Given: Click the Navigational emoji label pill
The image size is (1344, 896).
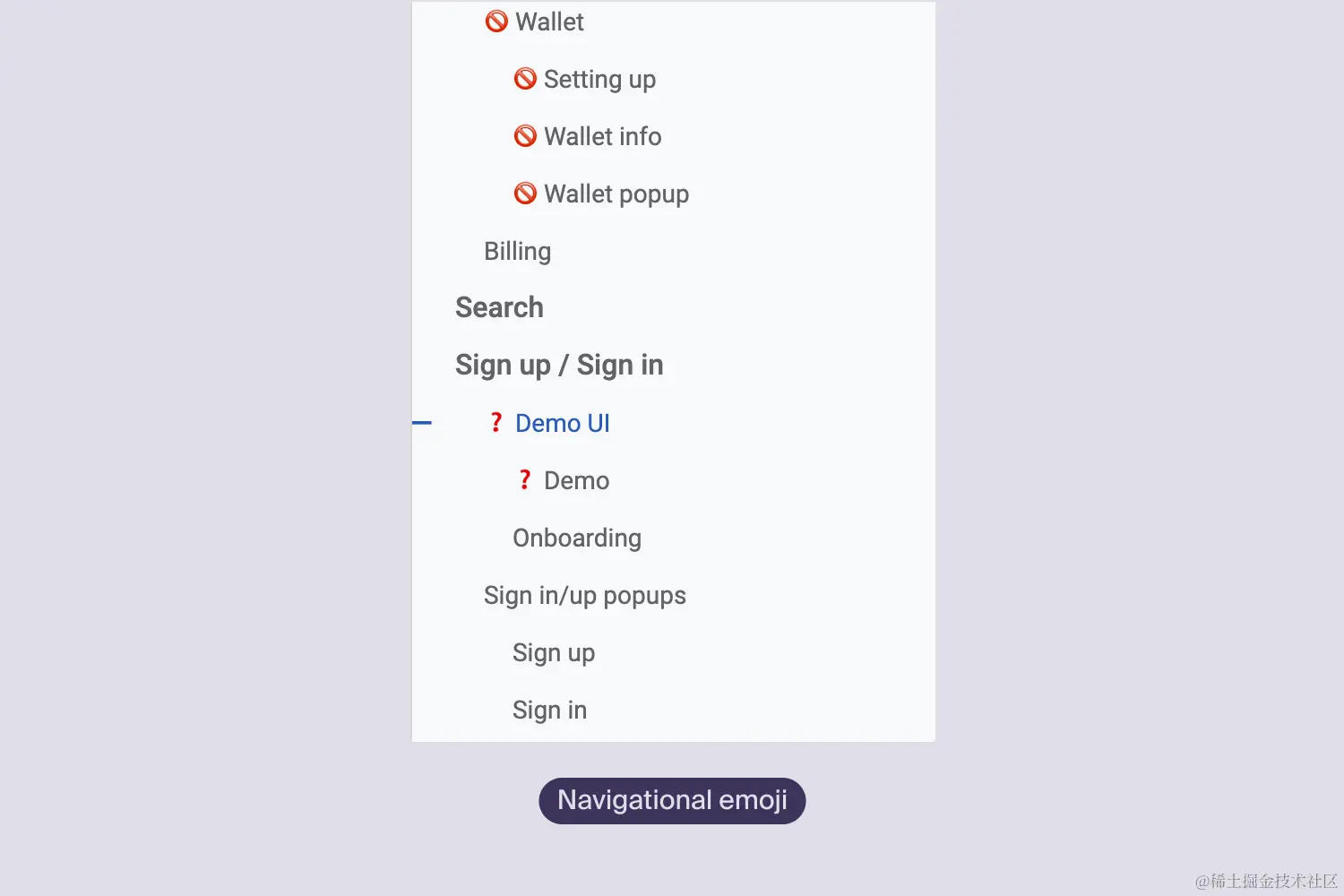Looking at the screenshot, I should (x=672, y=800).
